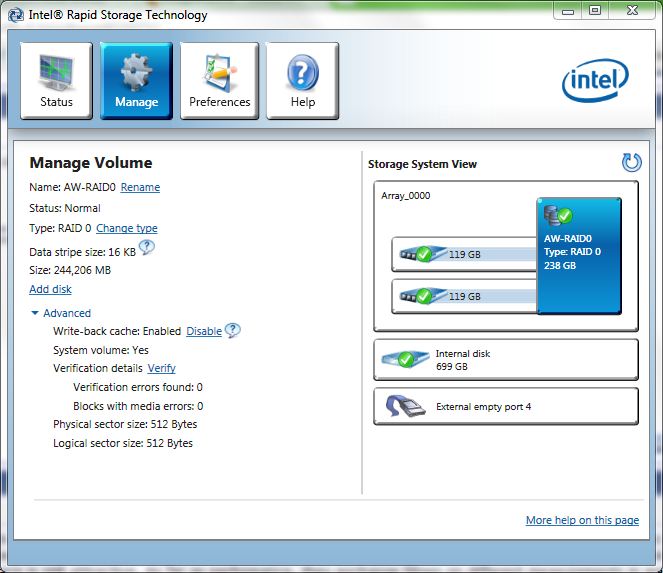Select the Manage tab
The image size is (663, 573).
click(136, 81)
